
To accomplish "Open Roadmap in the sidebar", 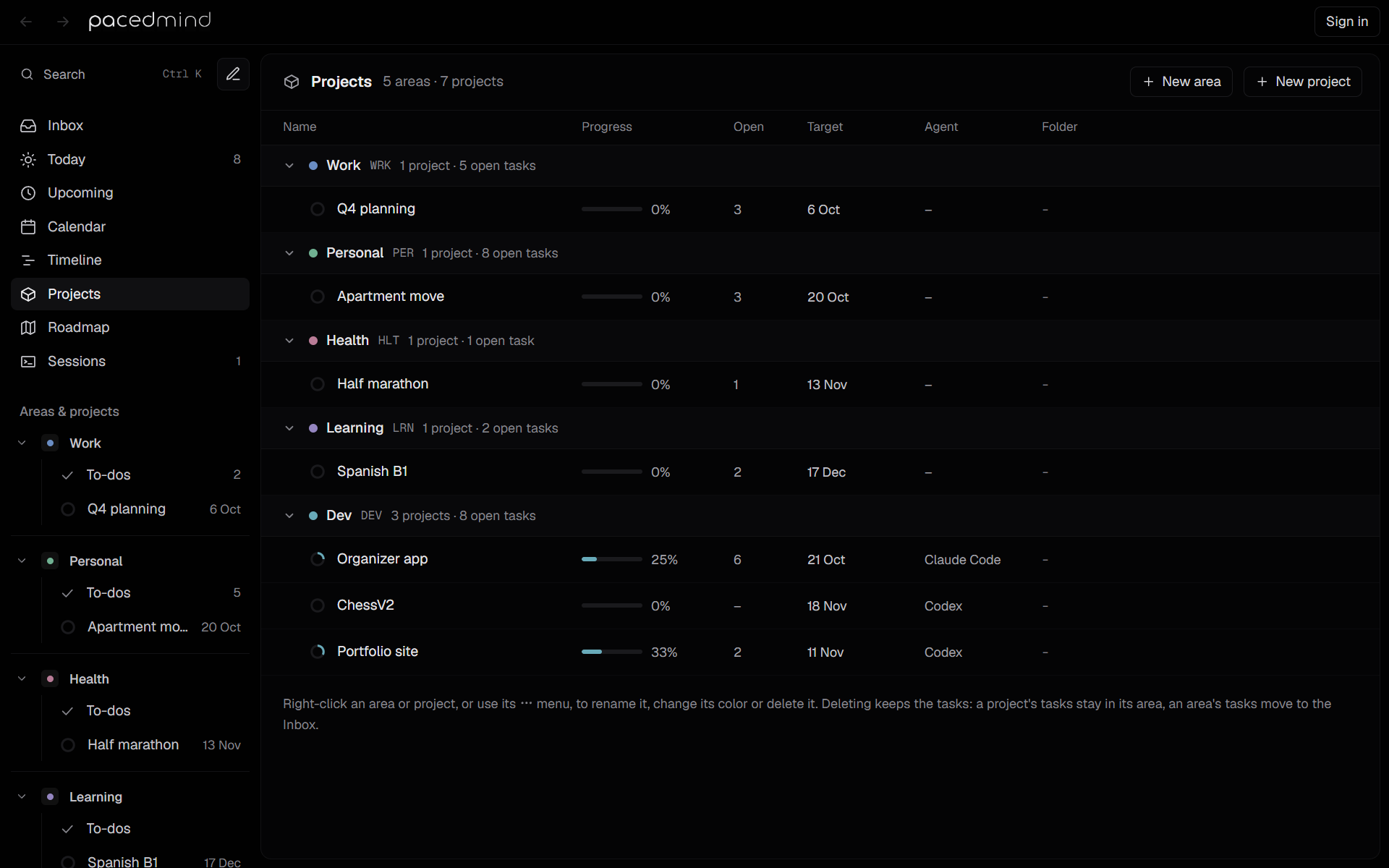I will point(130,328).
